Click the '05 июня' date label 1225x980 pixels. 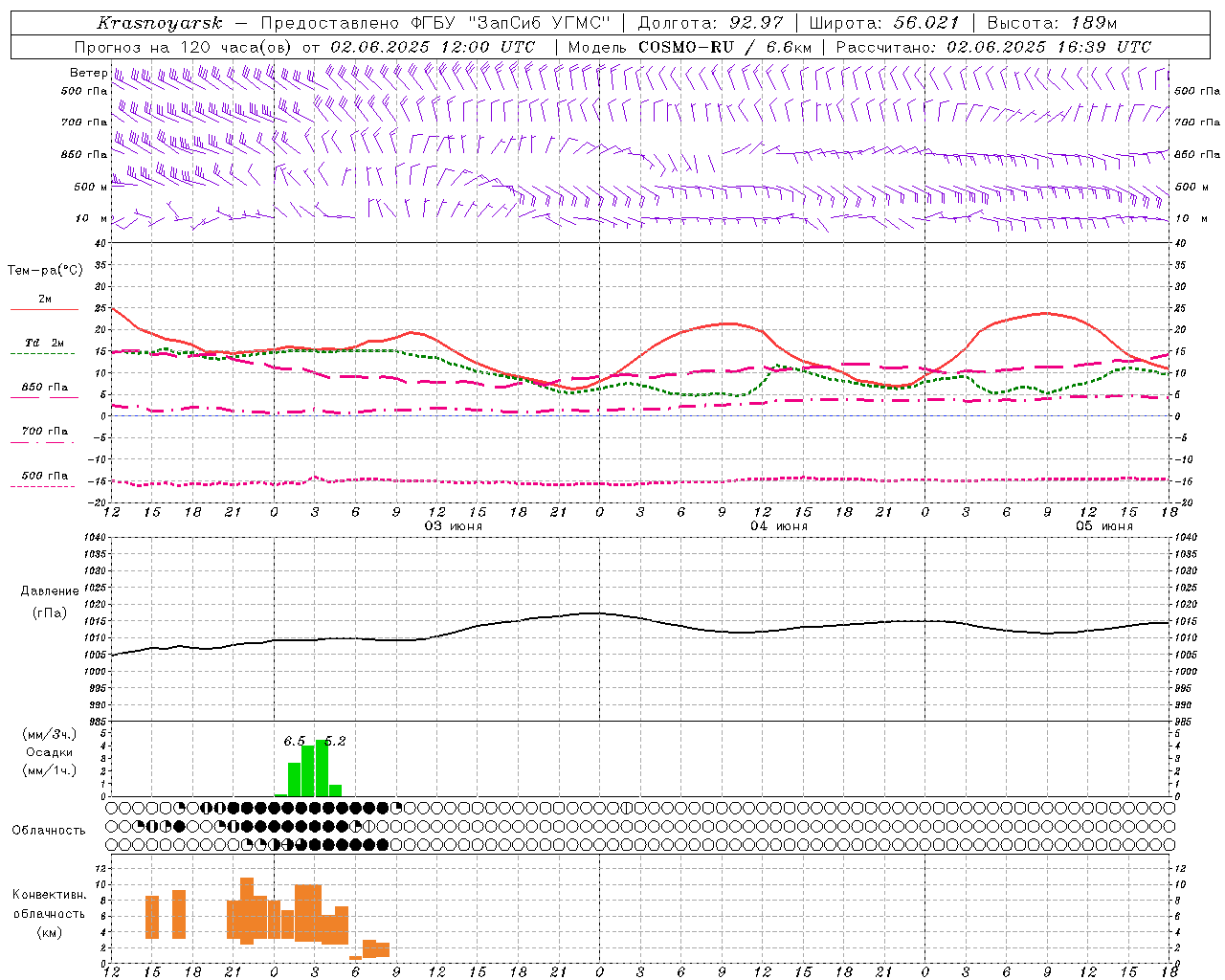(1104, 526)
